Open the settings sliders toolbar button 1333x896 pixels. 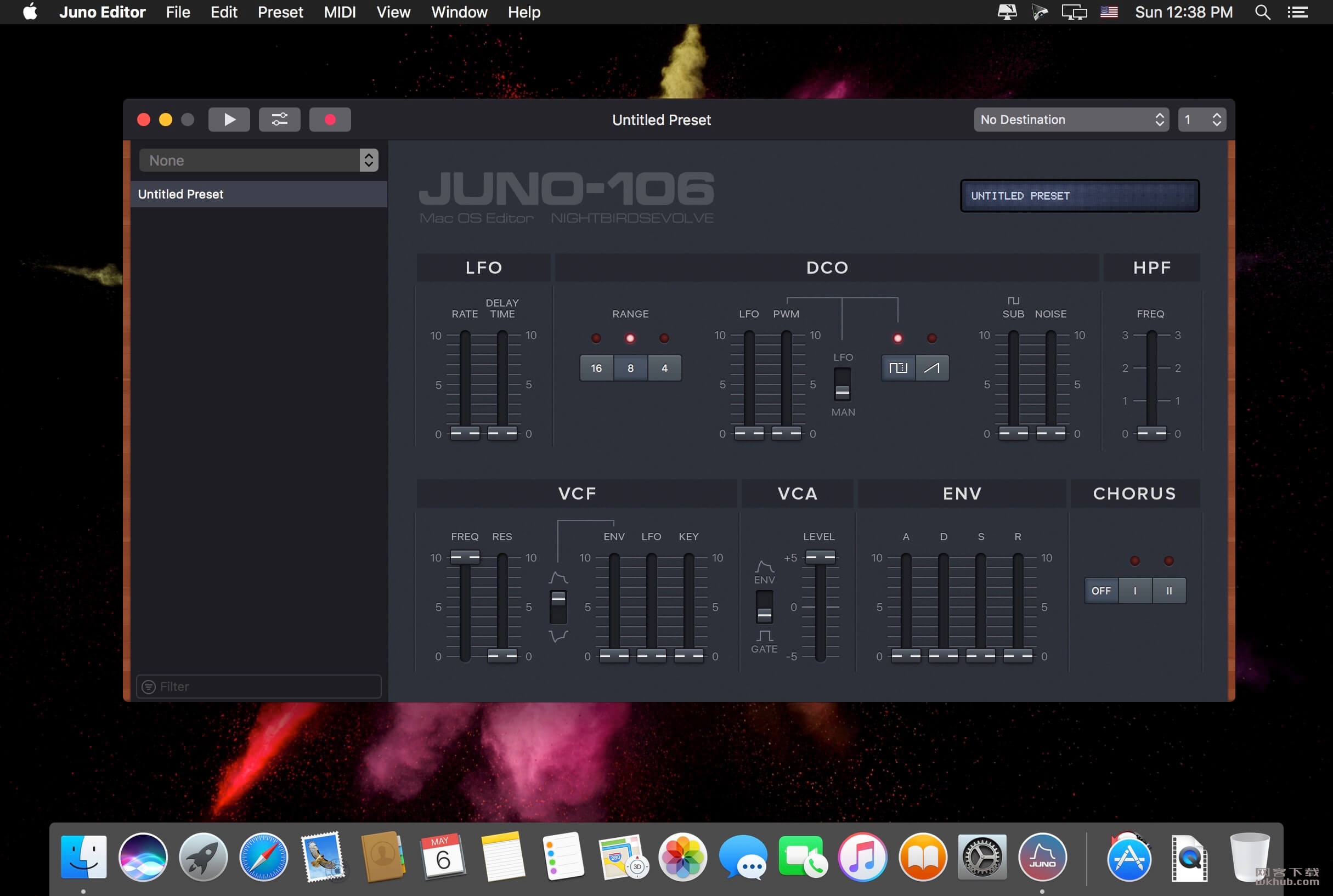(x=280, y=120)
